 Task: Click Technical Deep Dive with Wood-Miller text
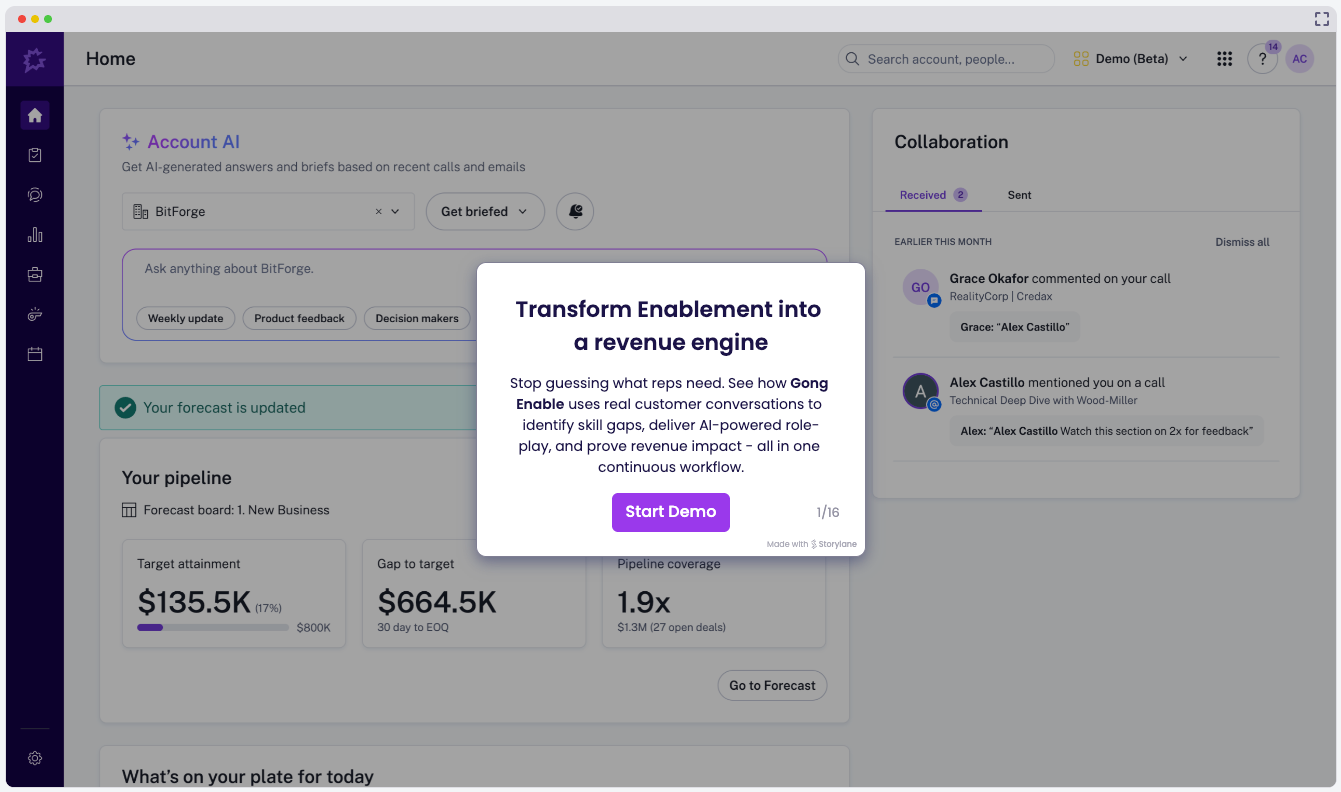[1044, 400]
